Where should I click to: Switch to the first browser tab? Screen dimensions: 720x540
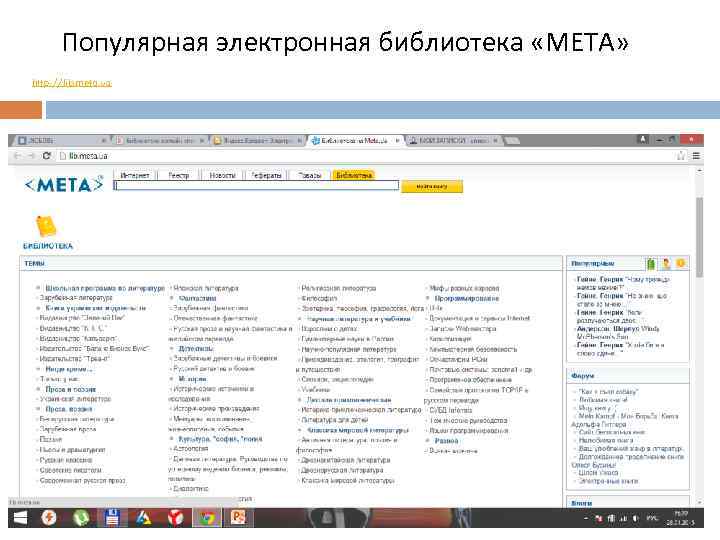pyautogui.click(x=60, y=141)
